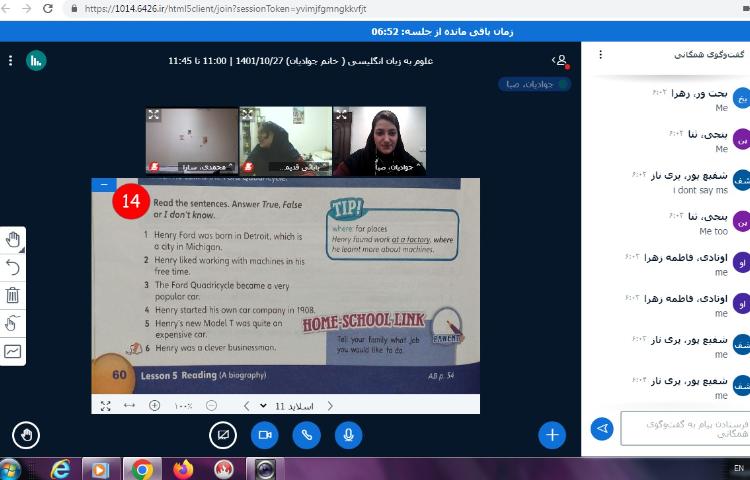Go to the previous slide
The width and height of the screenshot is (750, 480).
click(x=246, y=406)
